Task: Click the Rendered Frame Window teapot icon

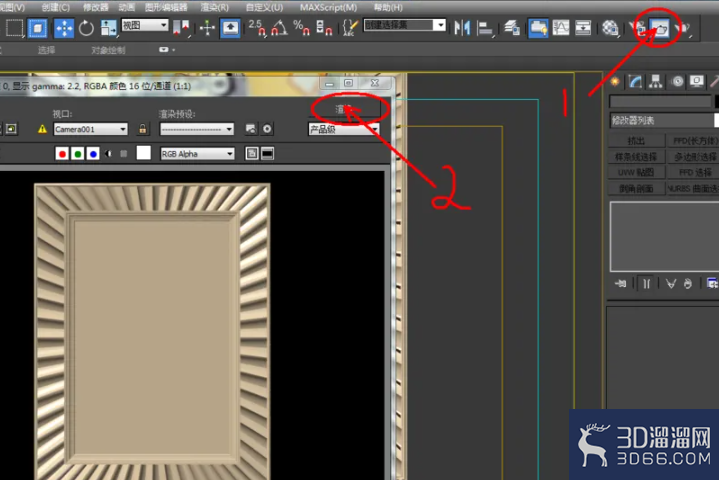Action: [x=659, y=28]
